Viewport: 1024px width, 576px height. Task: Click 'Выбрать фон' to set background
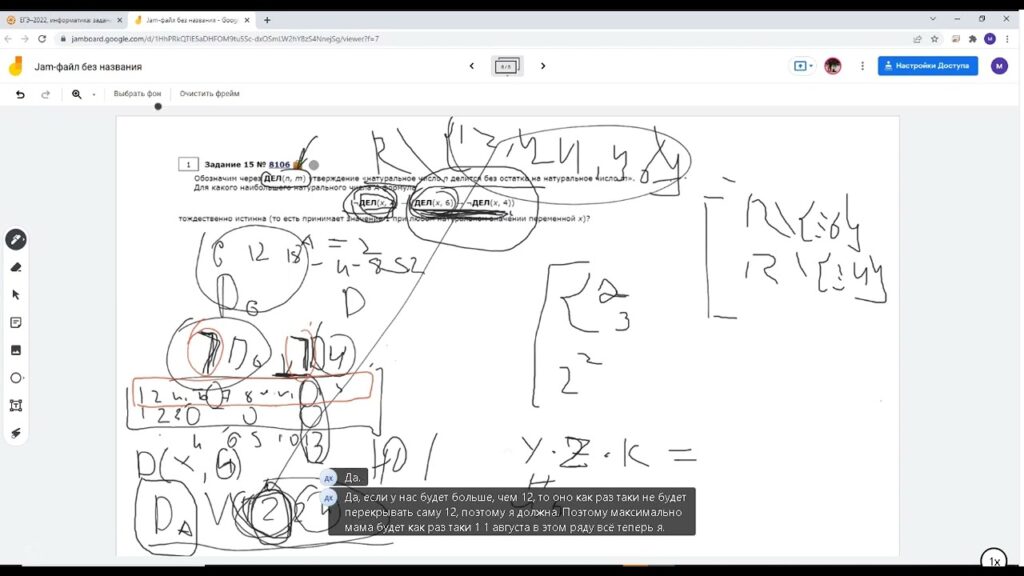[x=137, y=94]
